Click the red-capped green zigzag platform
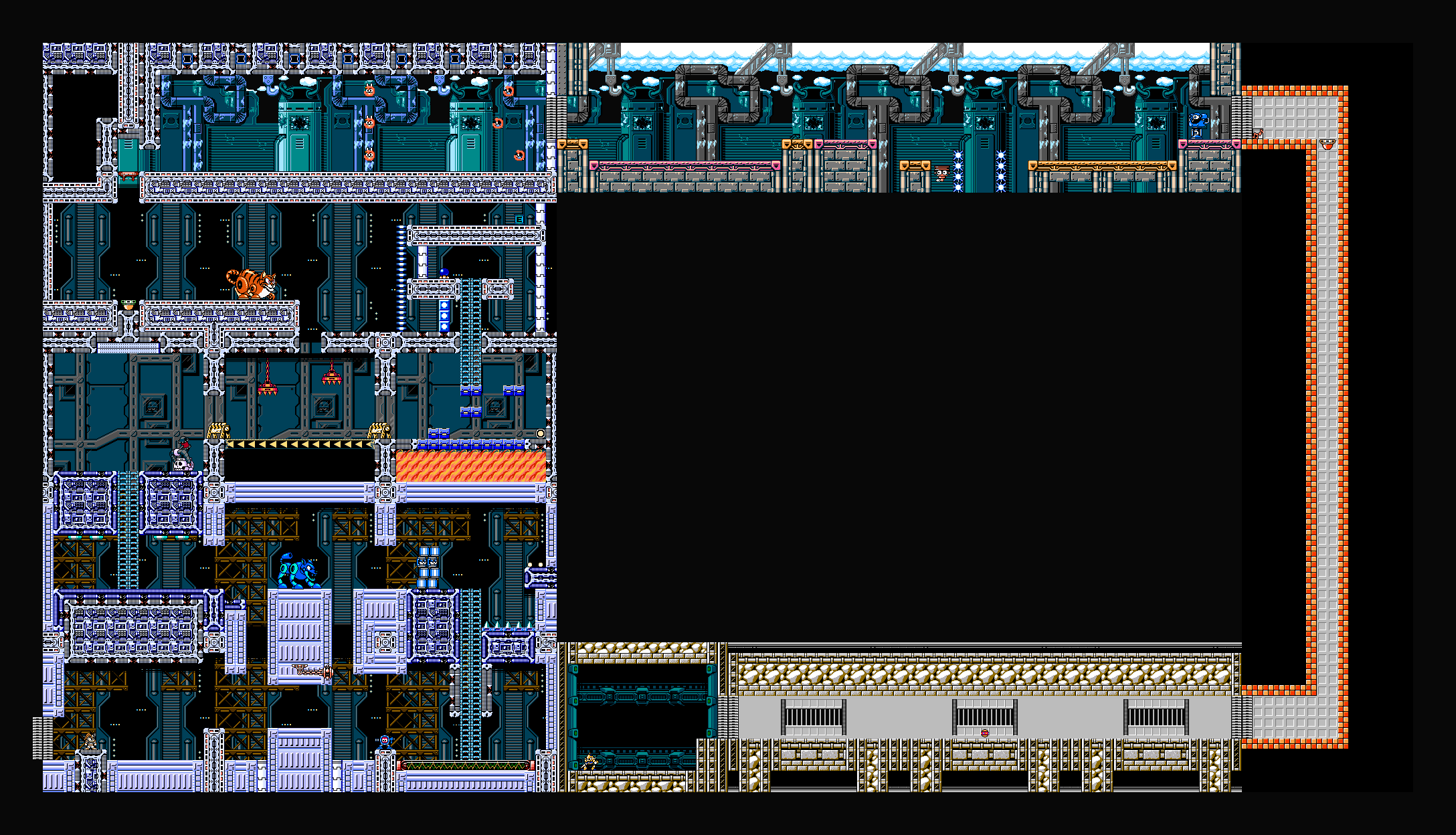 465,765
